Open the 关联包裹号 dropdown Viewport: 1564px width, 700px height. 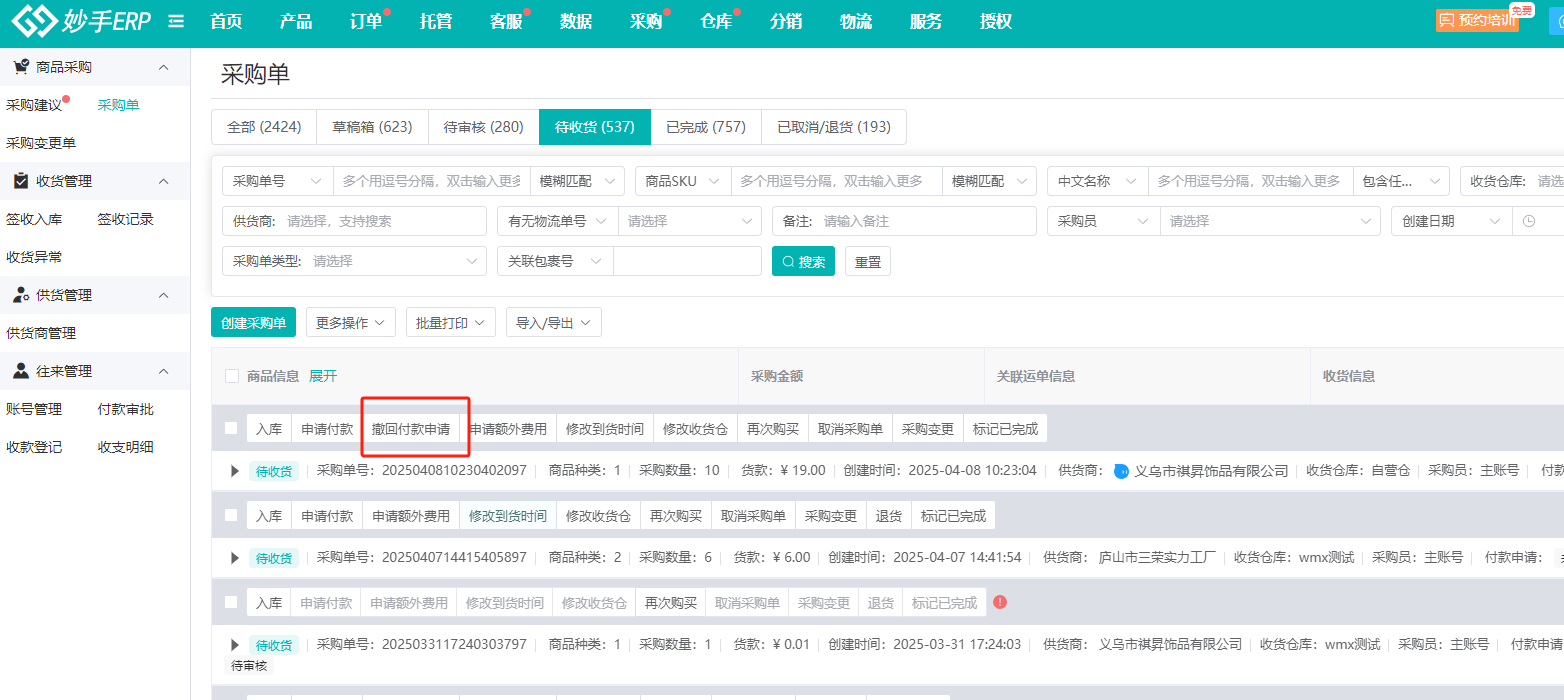555,261
